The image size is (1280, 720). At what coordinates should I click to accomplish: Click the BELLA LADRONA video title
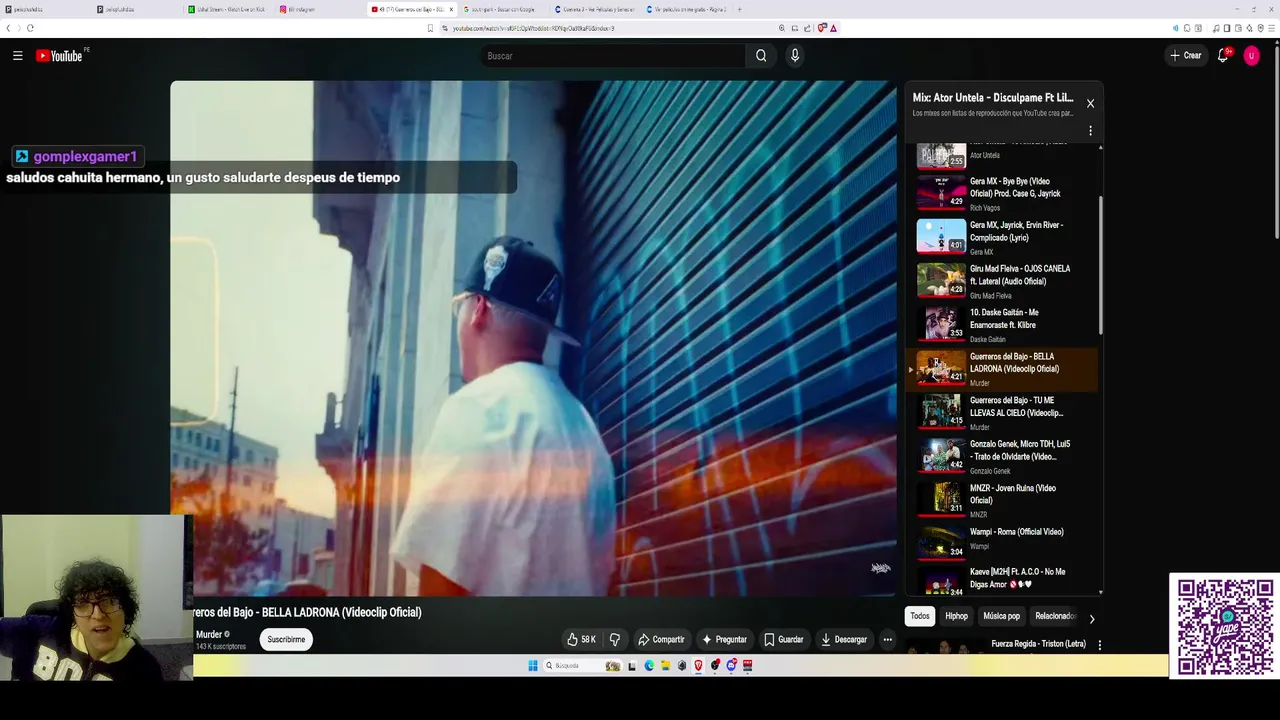(x=308, y=612)
